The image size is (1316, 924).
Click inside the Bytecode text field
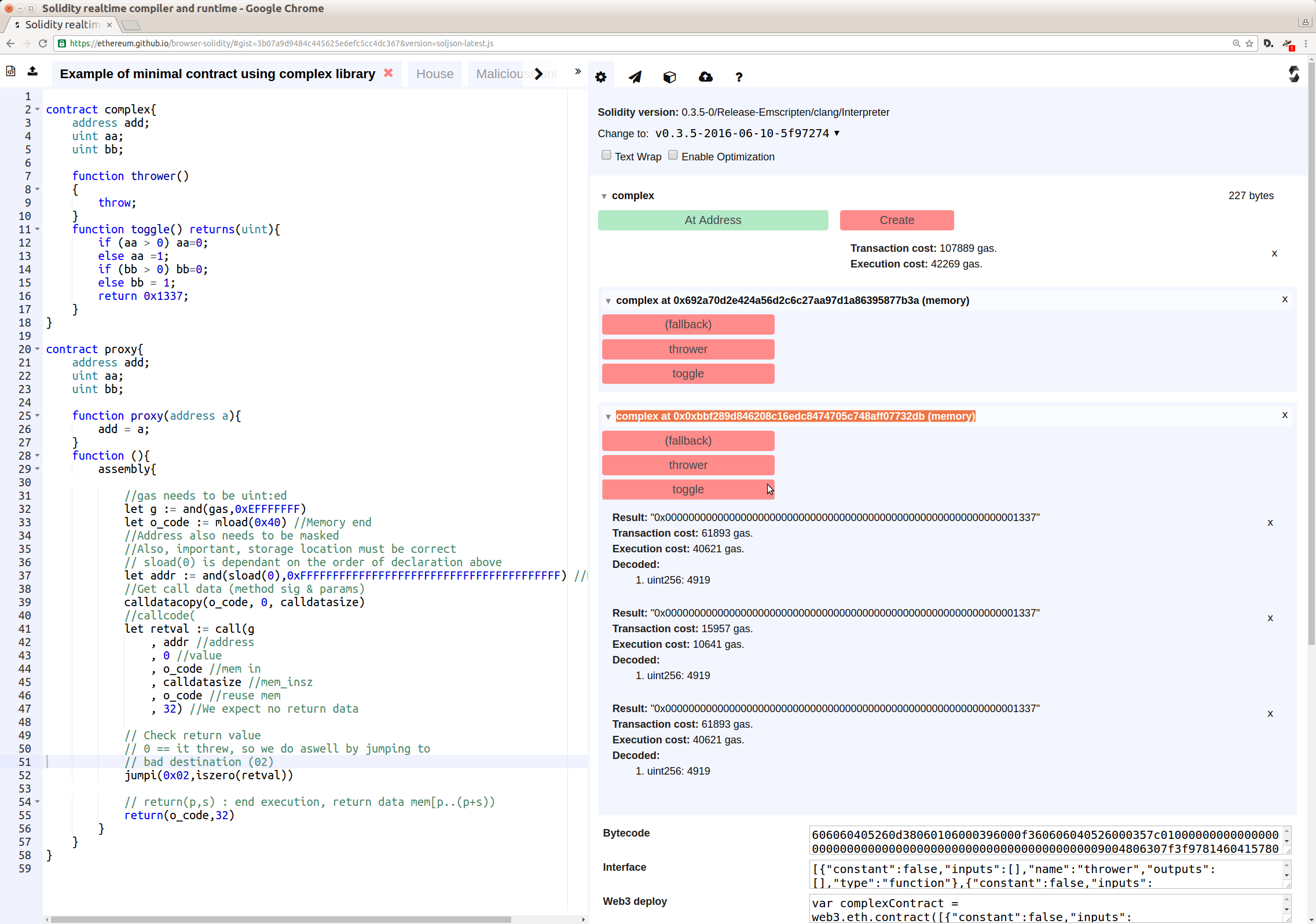coord(1044,841)
